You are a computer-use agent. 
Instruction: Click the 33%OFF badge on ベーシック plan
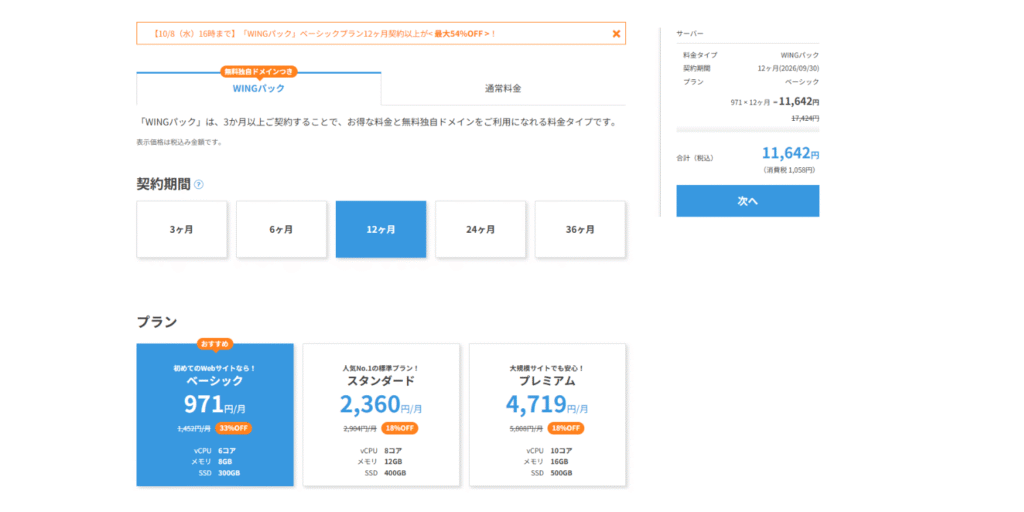tap(233, 428)
